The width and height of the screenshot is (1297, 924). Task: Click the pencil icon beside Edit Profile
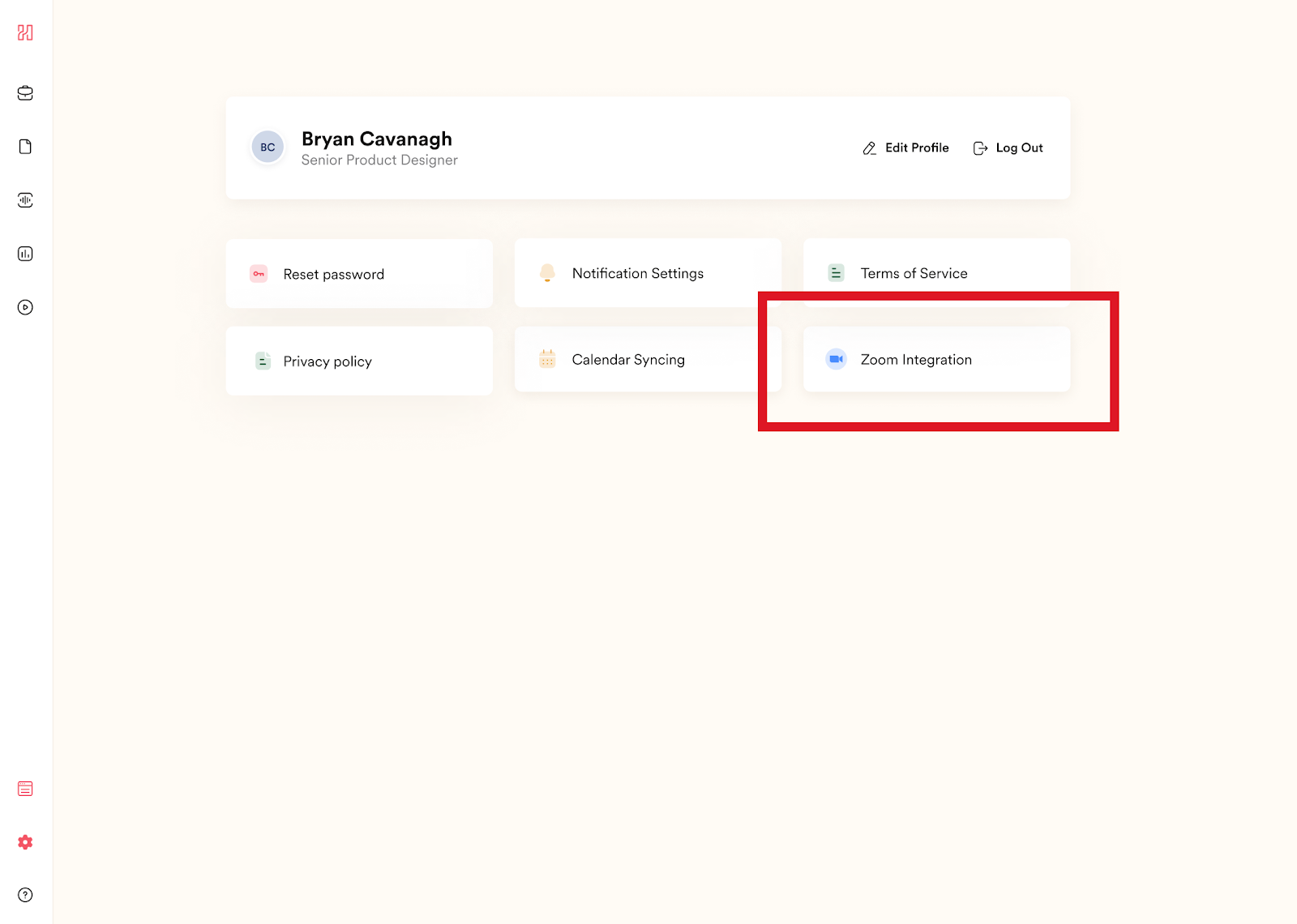(869, 148)
